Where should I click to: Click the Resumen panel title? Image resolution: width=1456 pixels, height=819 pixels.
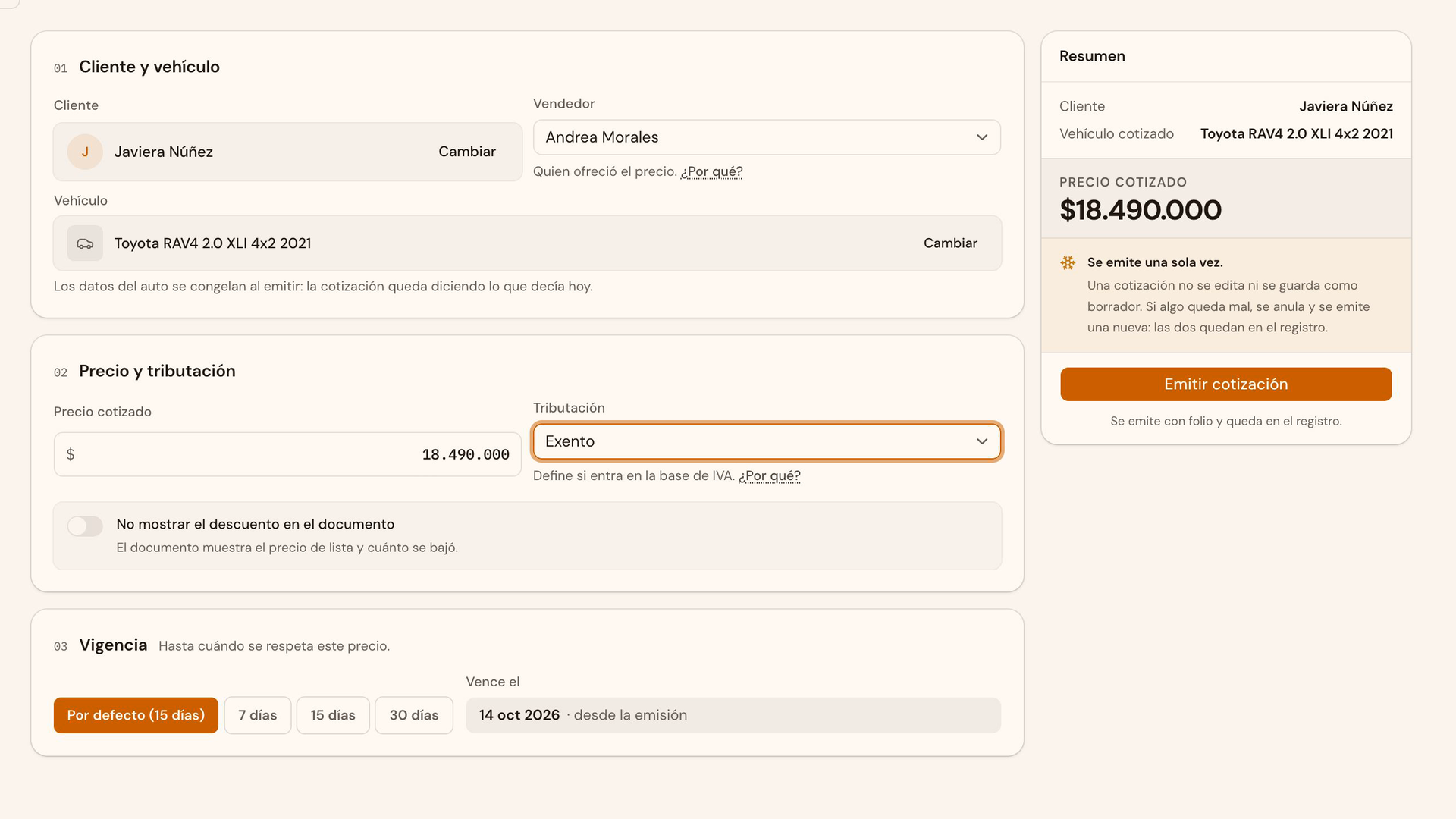(x=1092, y=56)
